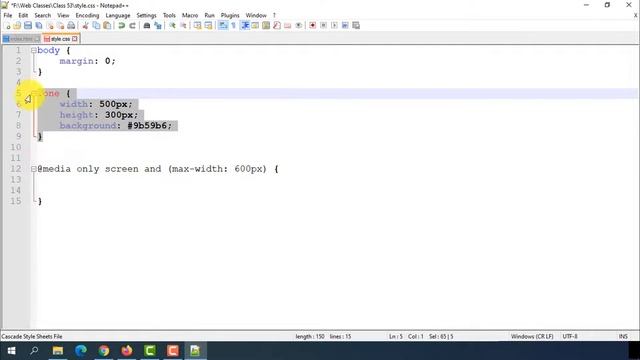Open the Run menu
Screen dimensions: 640x360
click(209, 16)
